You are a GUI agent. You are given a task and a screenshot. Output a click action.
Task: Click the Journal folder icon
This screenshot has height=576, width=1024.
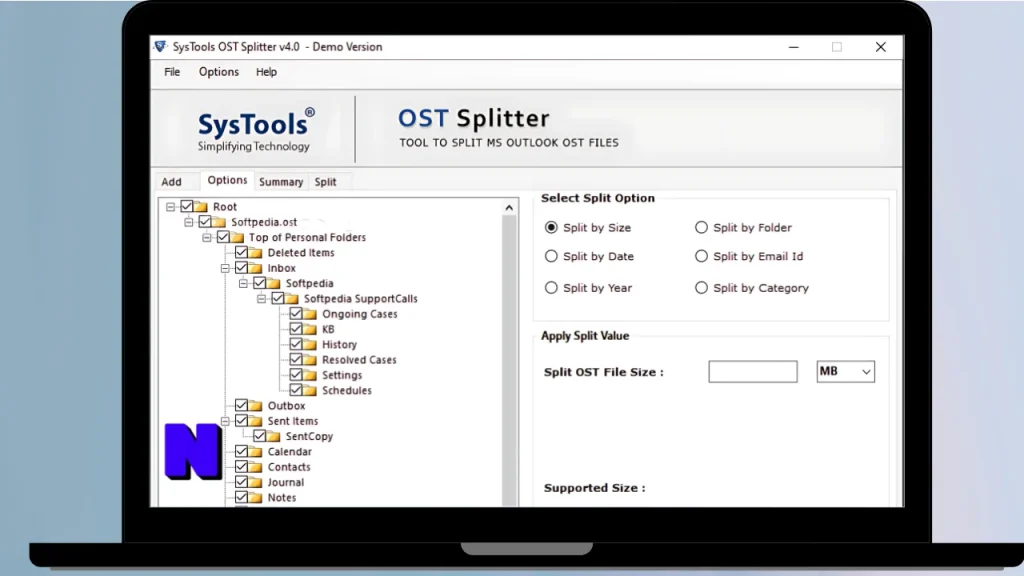(x=255, y=483)
